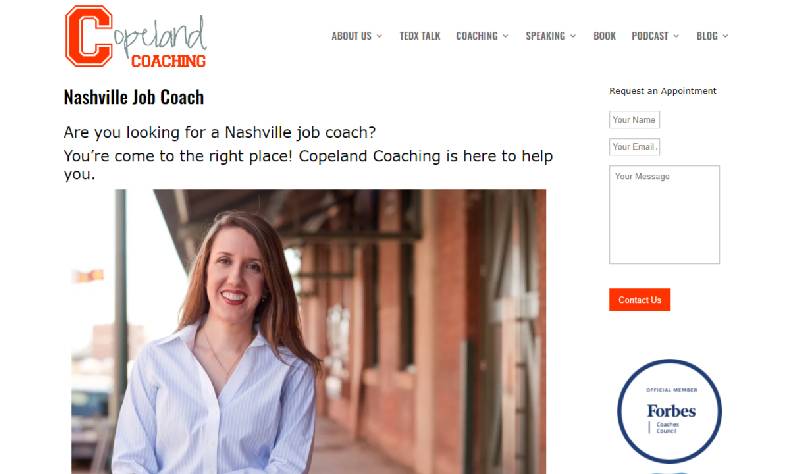Click the photo of the woman coach

[309, 332]
